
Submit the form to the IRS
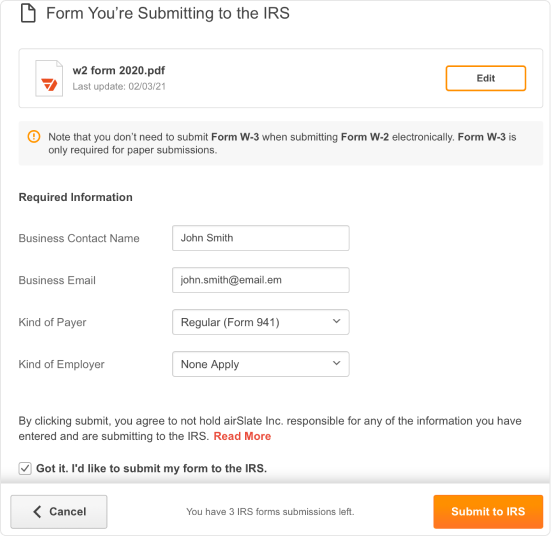coord(488,512)
